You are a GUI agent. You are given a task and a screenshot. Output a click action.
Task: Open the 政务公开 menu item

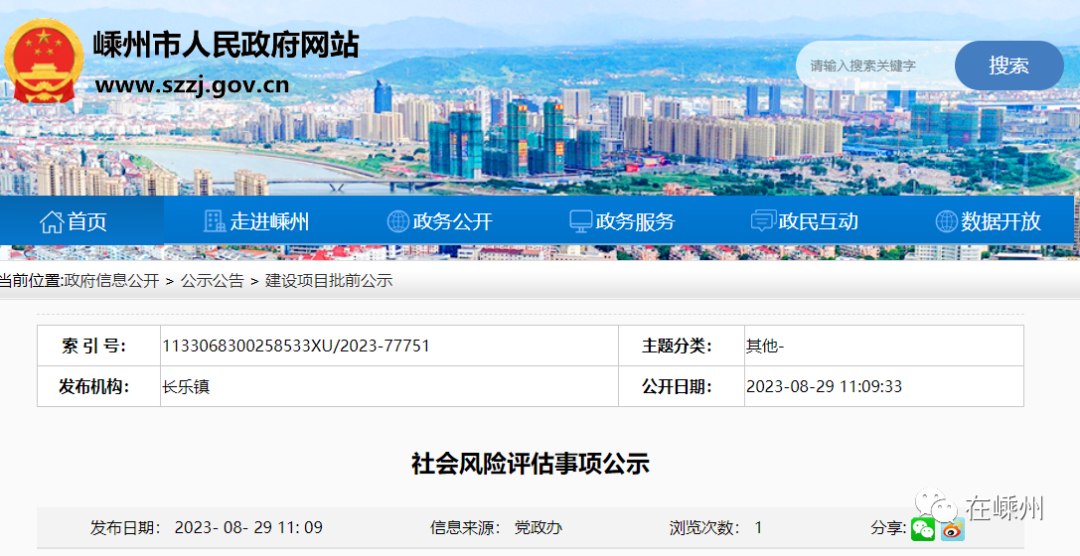click(x=452, y=222)
